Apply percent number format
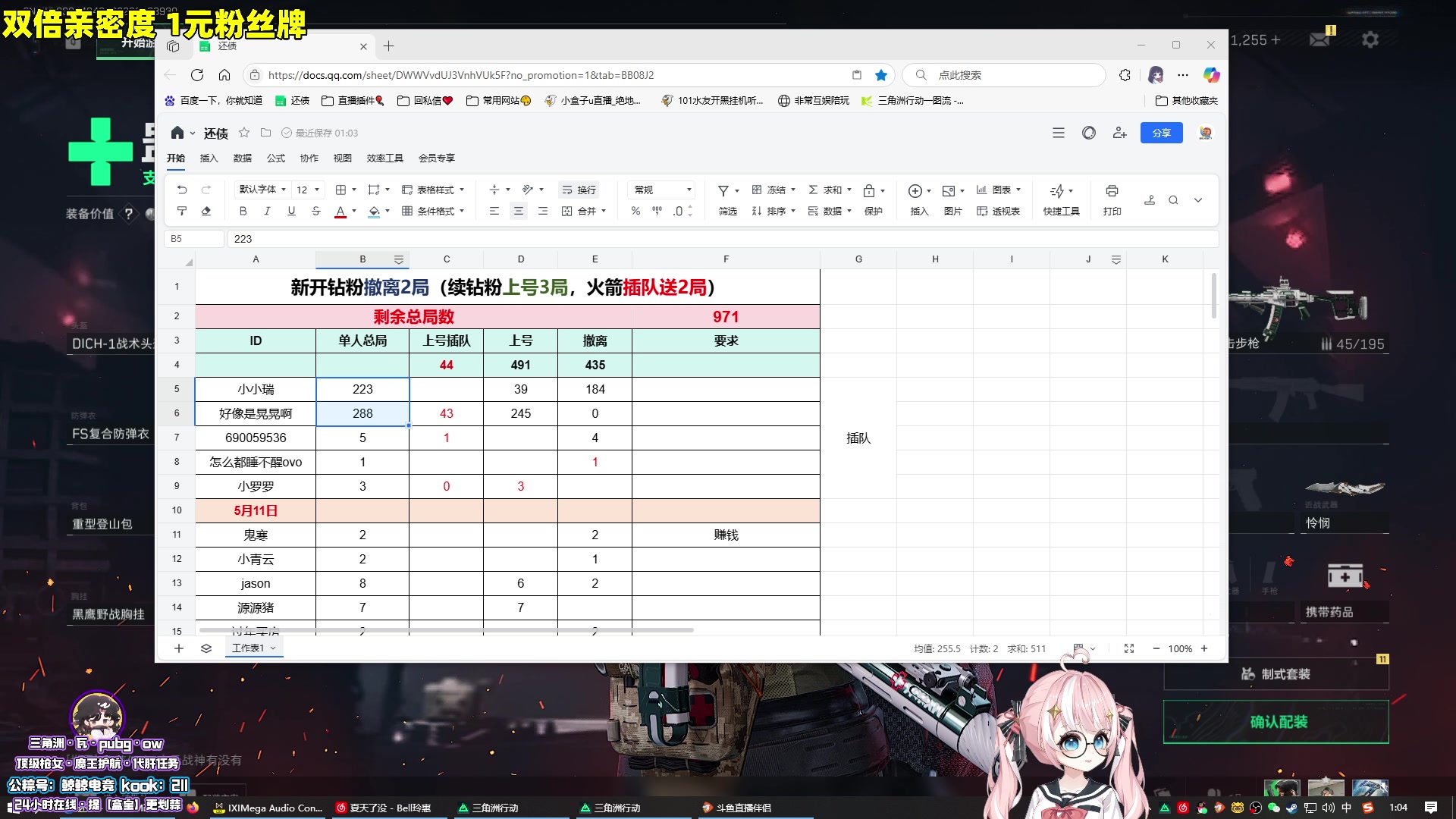The image size is (1456, 819). 635,211
